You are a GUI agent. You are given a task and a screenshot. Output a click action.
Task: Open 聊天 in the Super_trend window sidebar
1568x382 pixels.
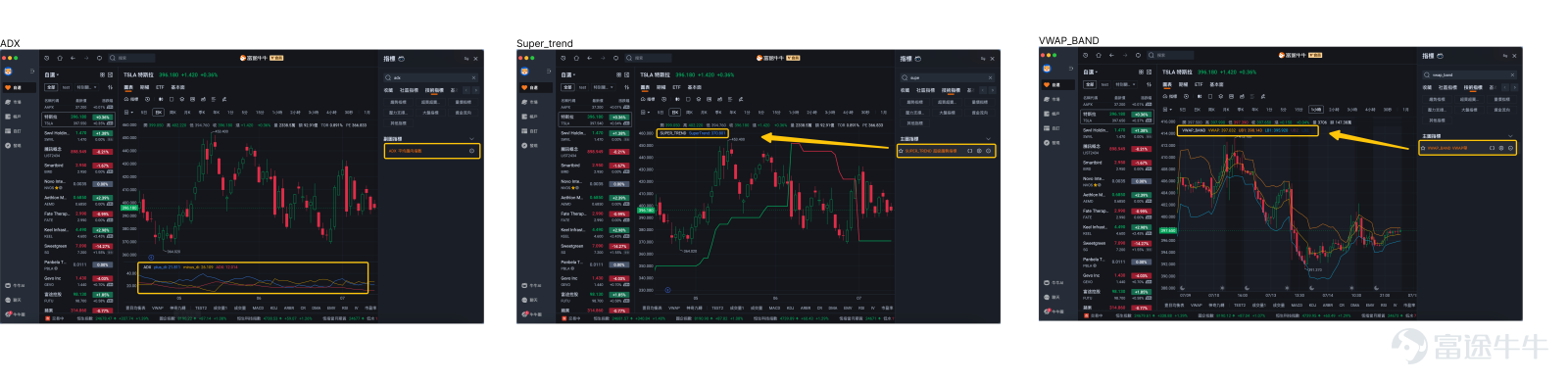530,300
